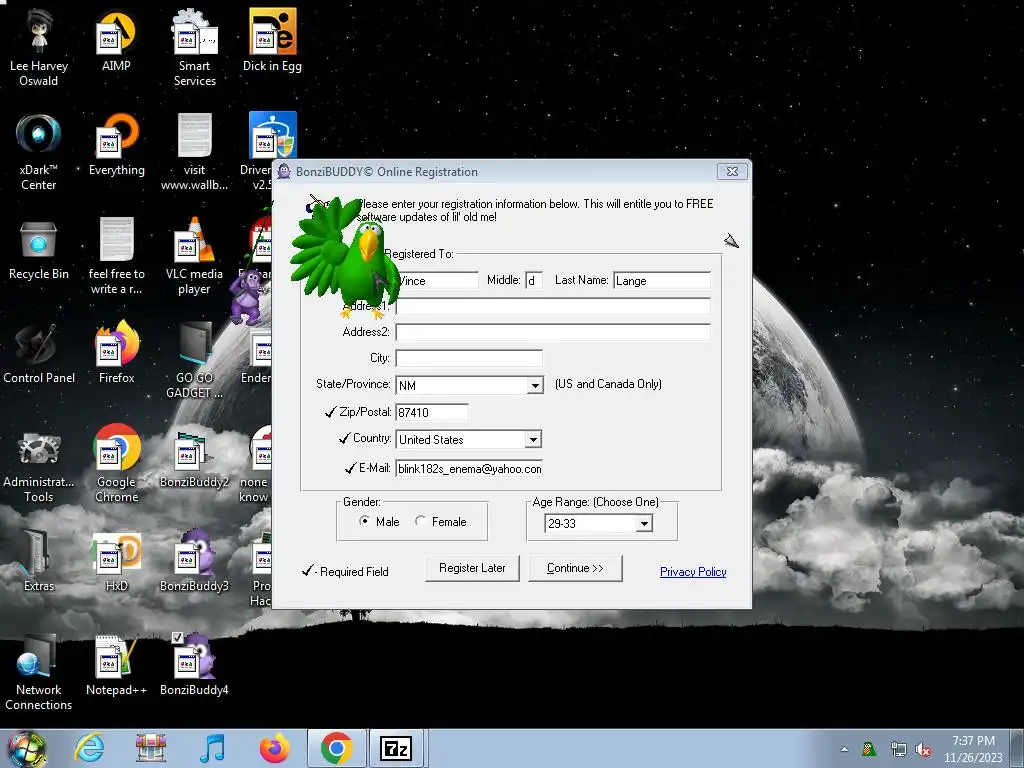
Task: Launch Google Chrome desktop shortcut
Action: 116,464
